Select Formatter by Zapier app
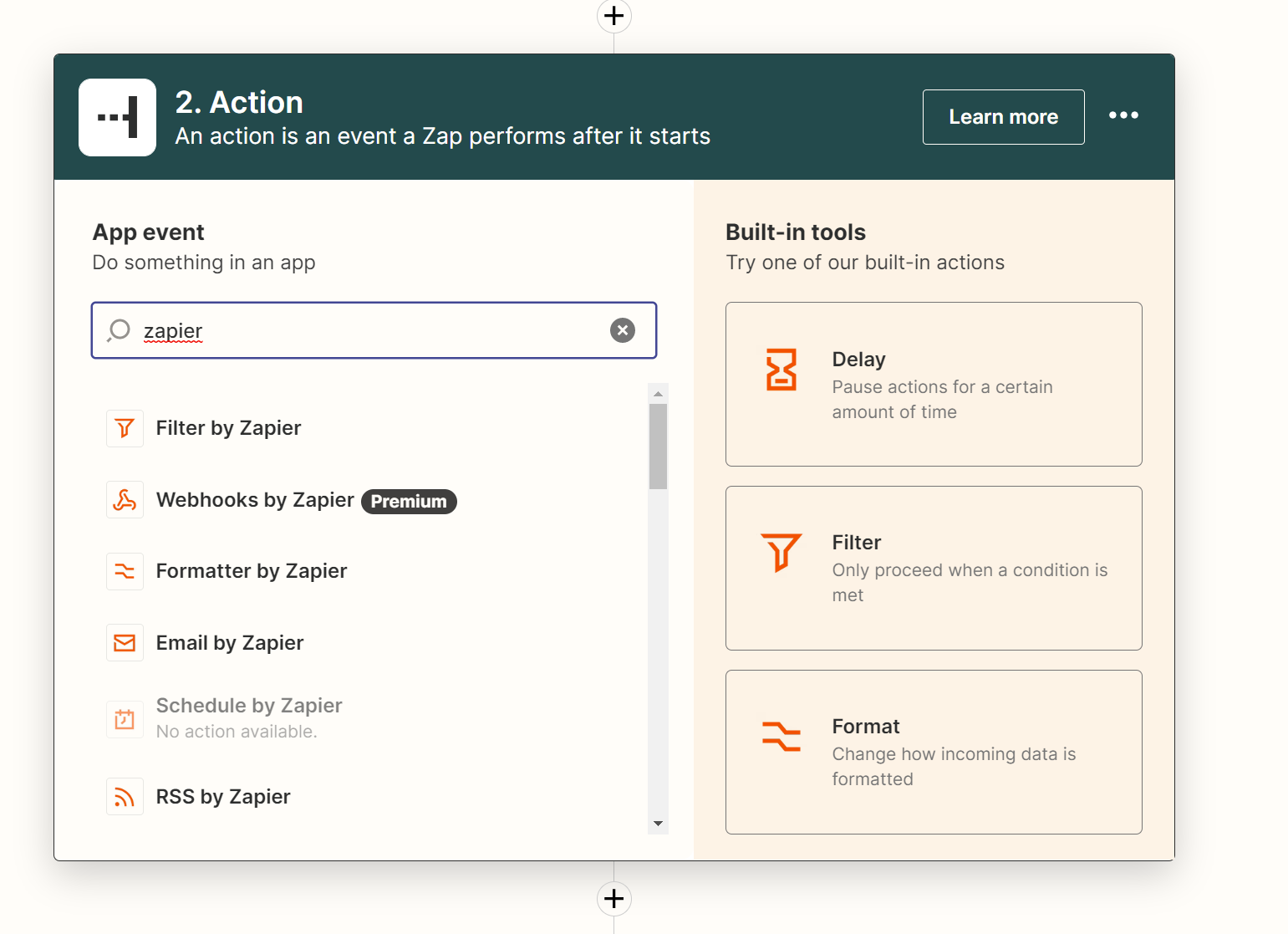This screenshot has height=934, width=1288. tap(252, 571)
